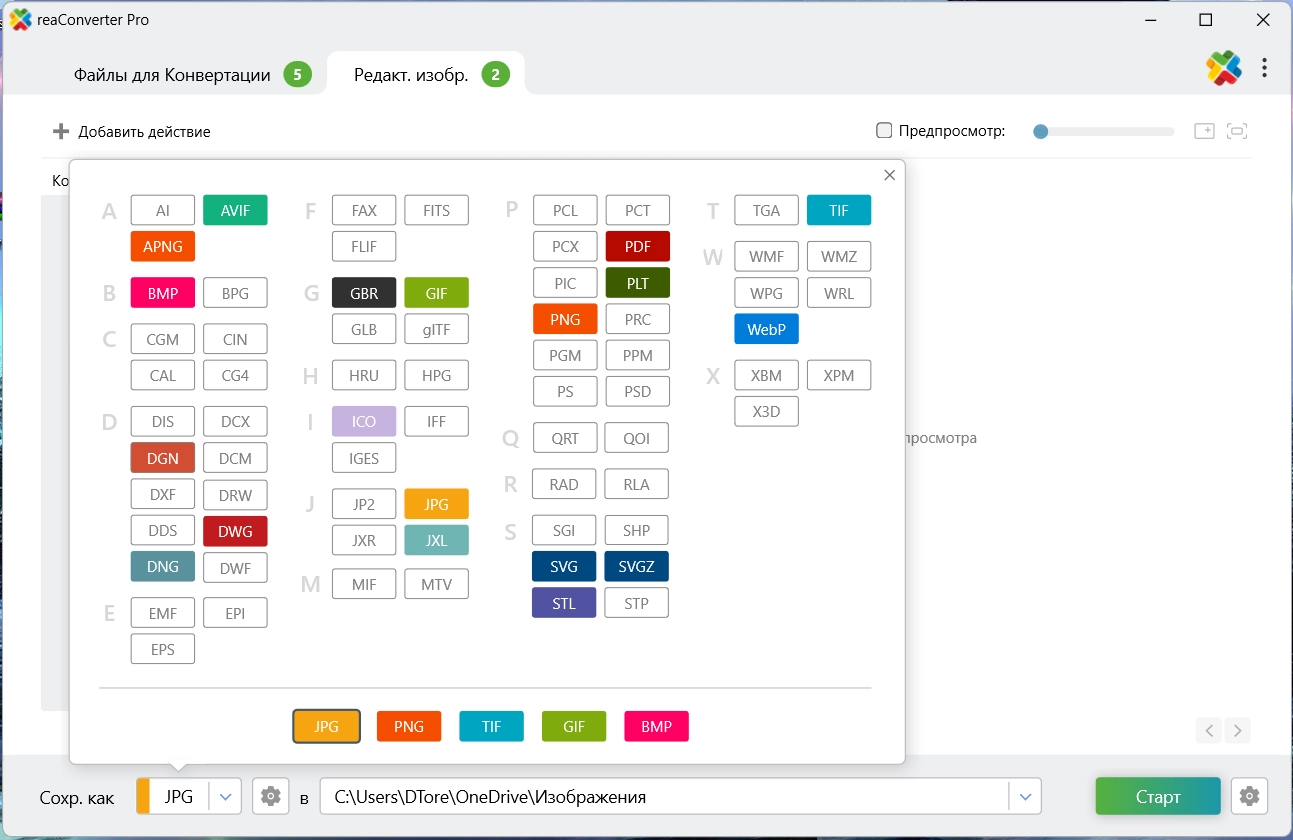Click the zoom-in preview icon near the slider

click(1204, 131)
